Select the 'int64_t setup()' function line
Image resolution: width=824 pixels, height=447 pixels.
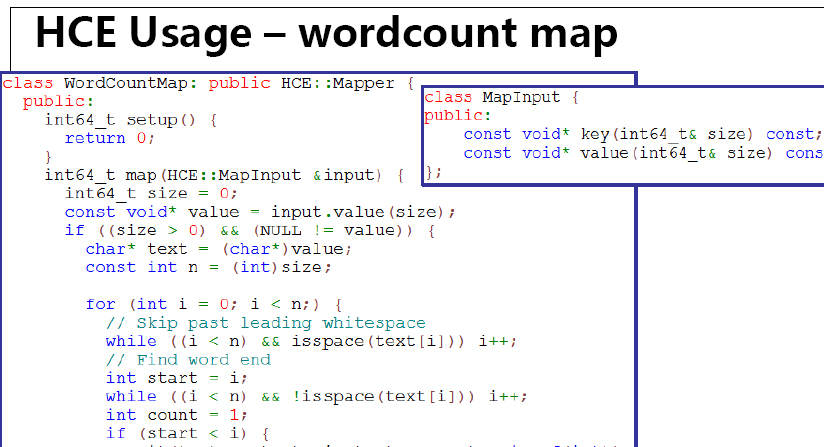pos(130,120)
